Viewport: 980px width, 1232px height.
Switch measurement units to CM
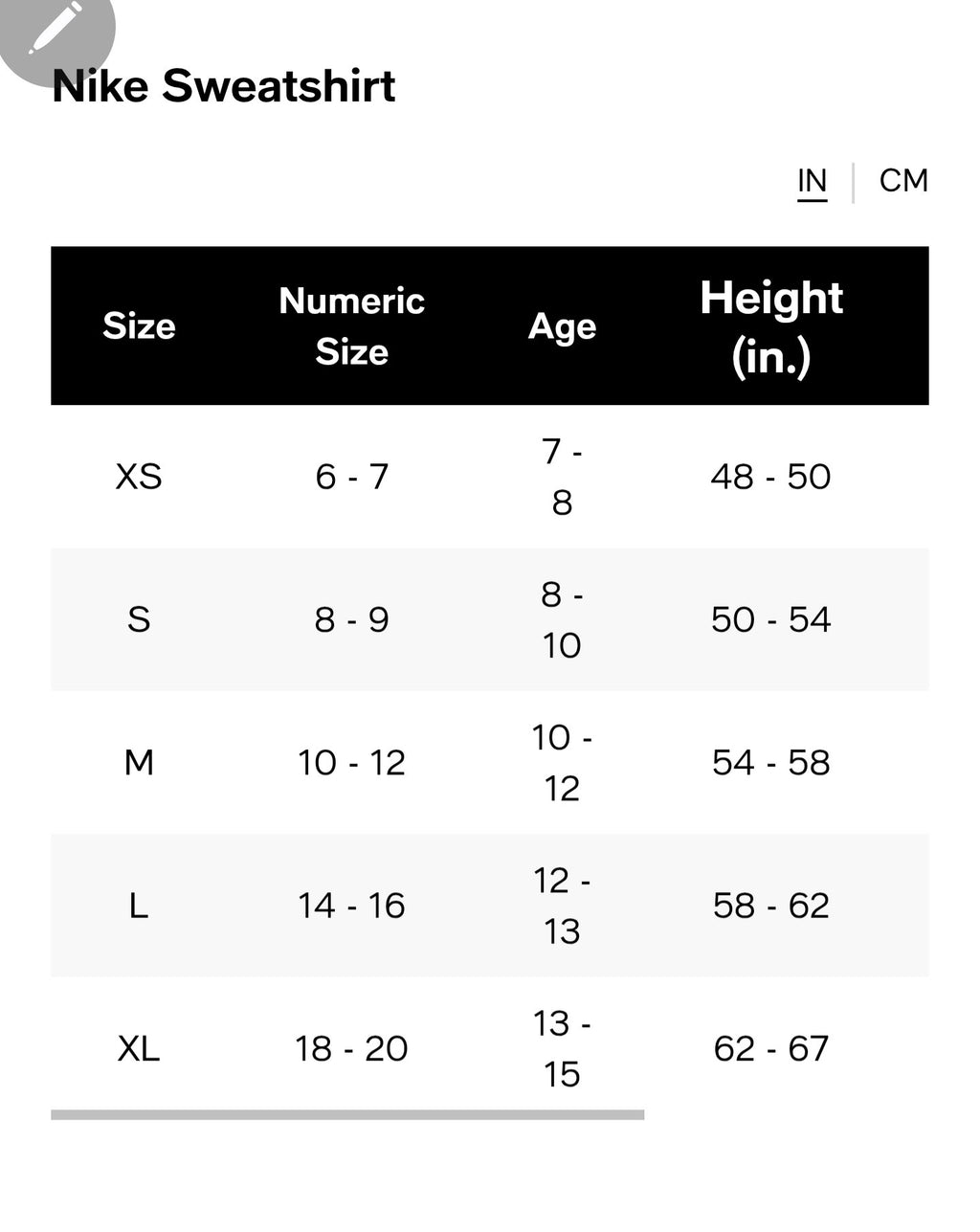903,181
